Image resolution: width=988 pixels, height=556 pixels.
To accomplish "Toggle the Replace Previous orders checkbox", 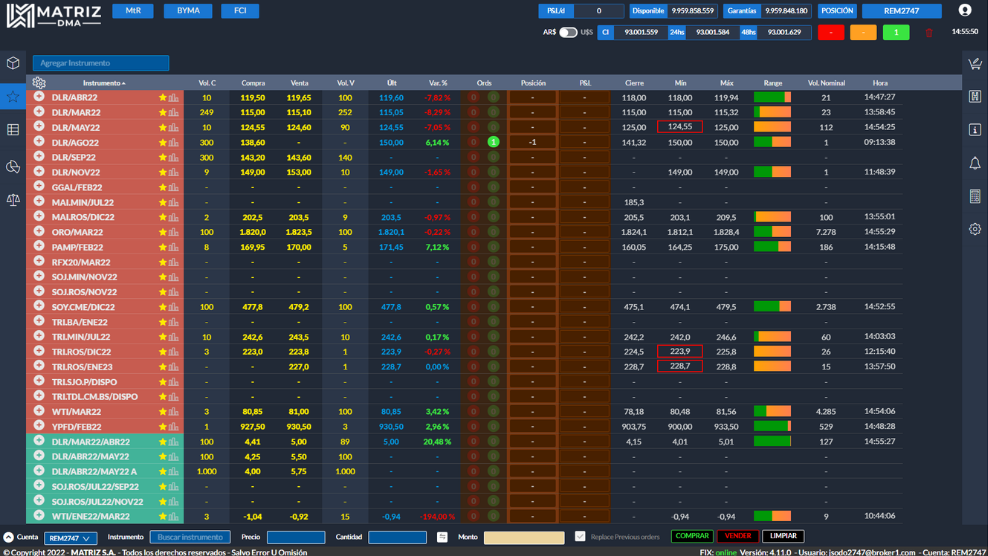I will [x=580, y=537].
